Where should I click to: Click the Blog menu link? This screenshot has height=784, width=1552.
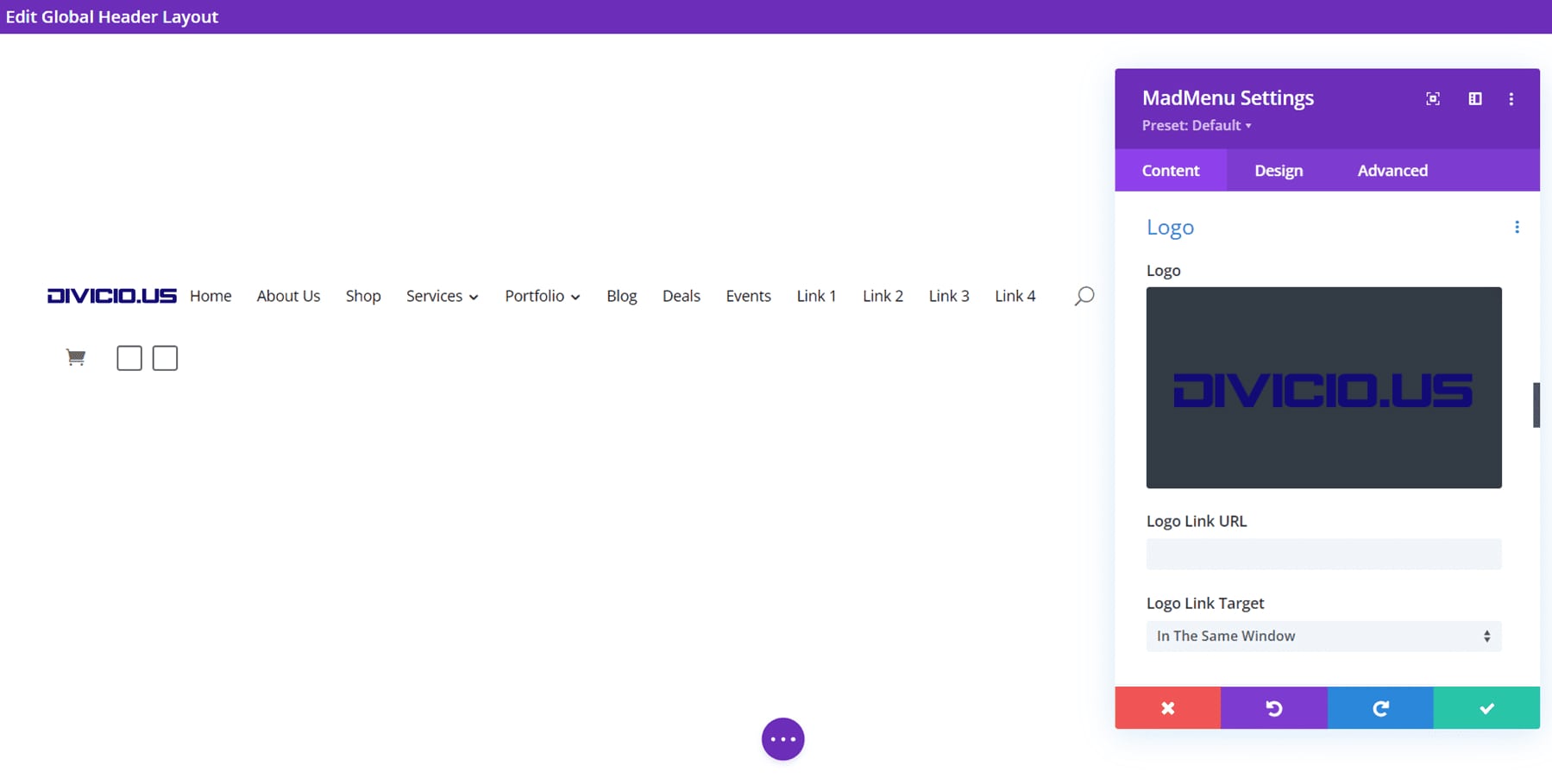coord(621,296)
